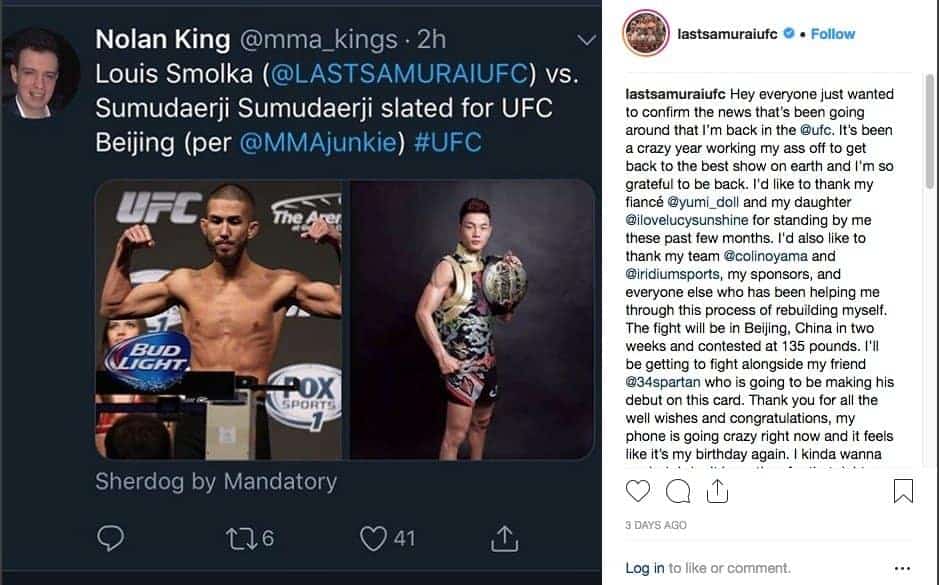939x585 pixels.
Task: Like the tweet with 41 likes
Action: click(x=374, y=539)
